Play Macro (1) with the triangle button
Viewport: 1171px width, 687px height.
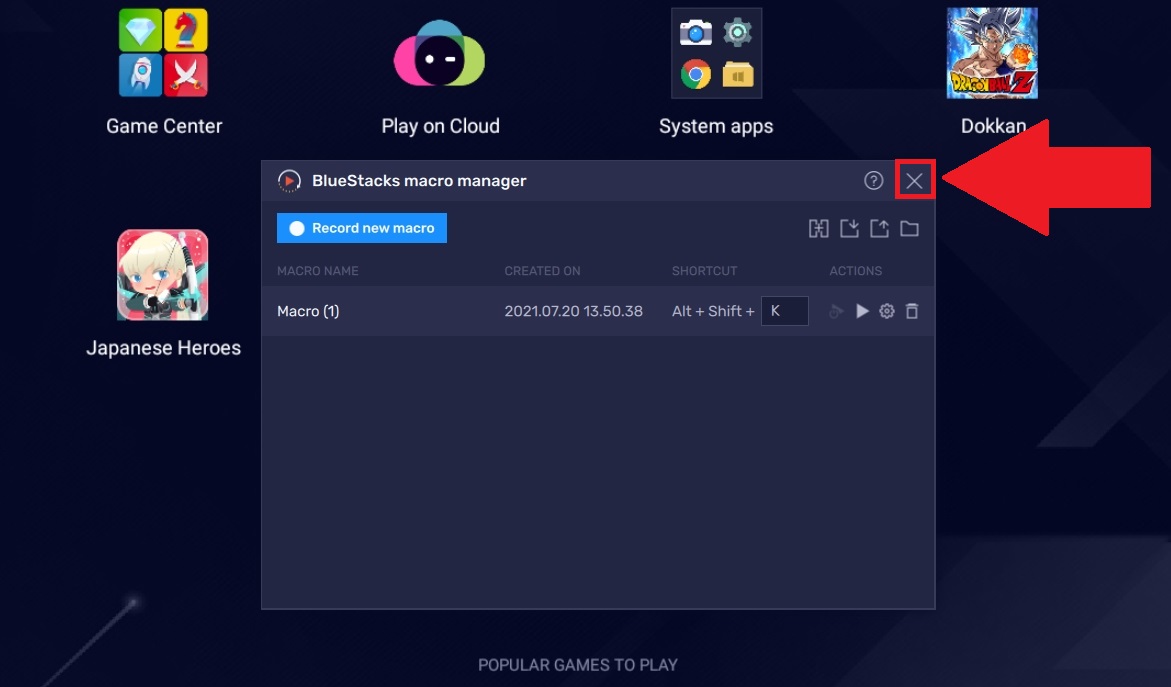(863, 311)
